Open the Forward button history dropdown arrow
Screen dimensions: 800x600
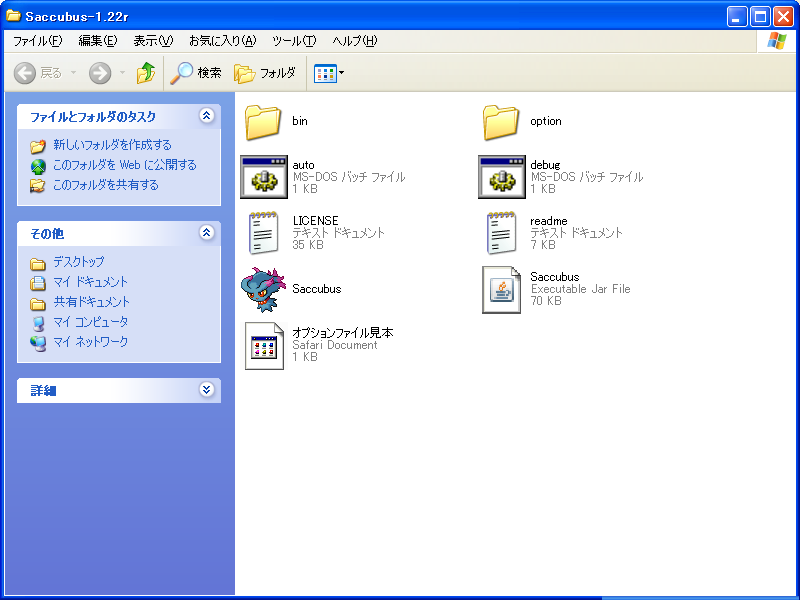coord(122,73)
